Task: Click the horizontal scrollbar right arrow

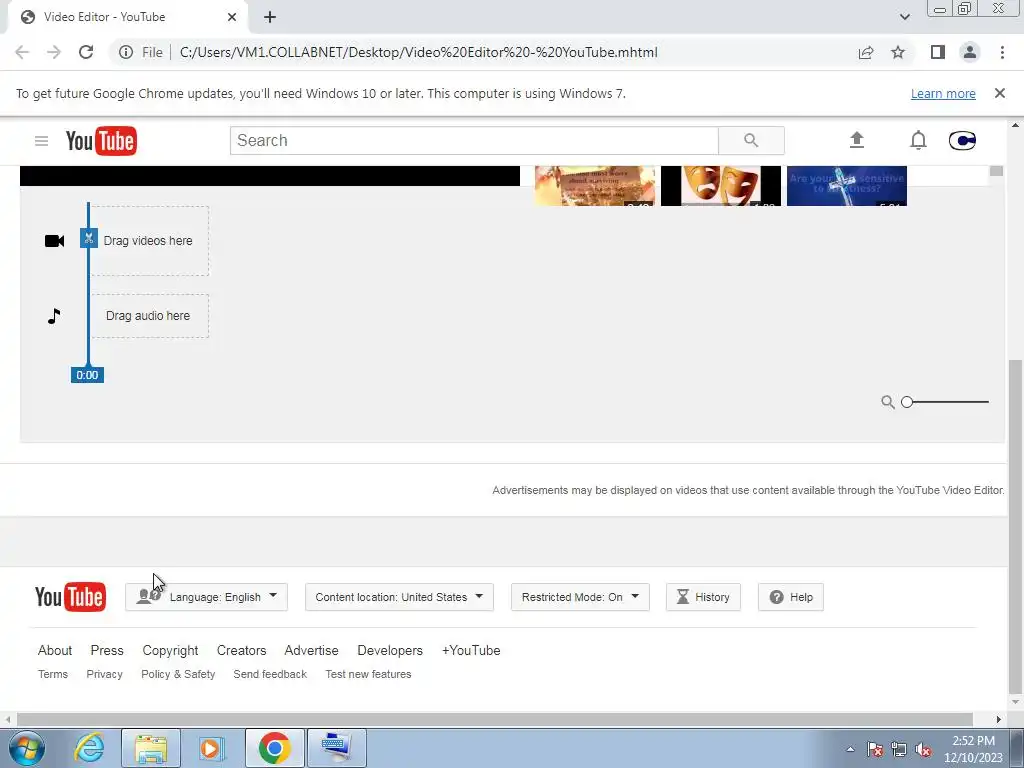Action: [x=998, y=719]
